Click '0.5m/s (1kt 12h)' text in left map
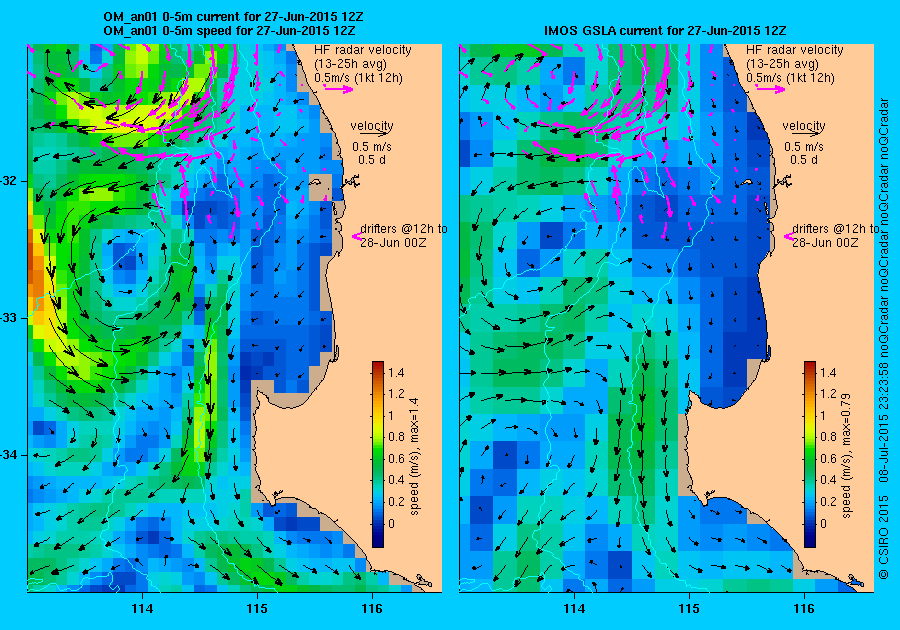Viewport: 900px width, 630px height. [x=358, y=77]
